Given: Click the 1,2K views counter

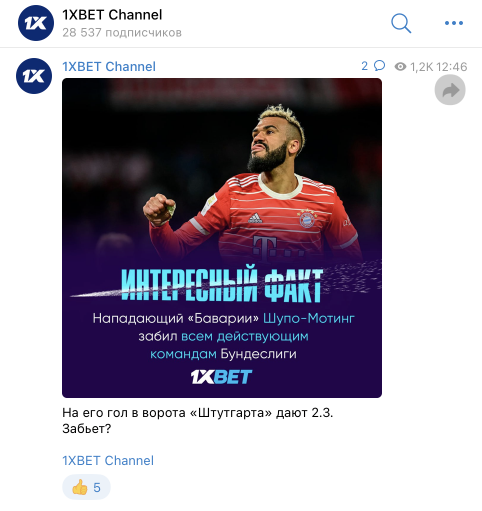Looking at the screenshot, I should coord(421,67).
